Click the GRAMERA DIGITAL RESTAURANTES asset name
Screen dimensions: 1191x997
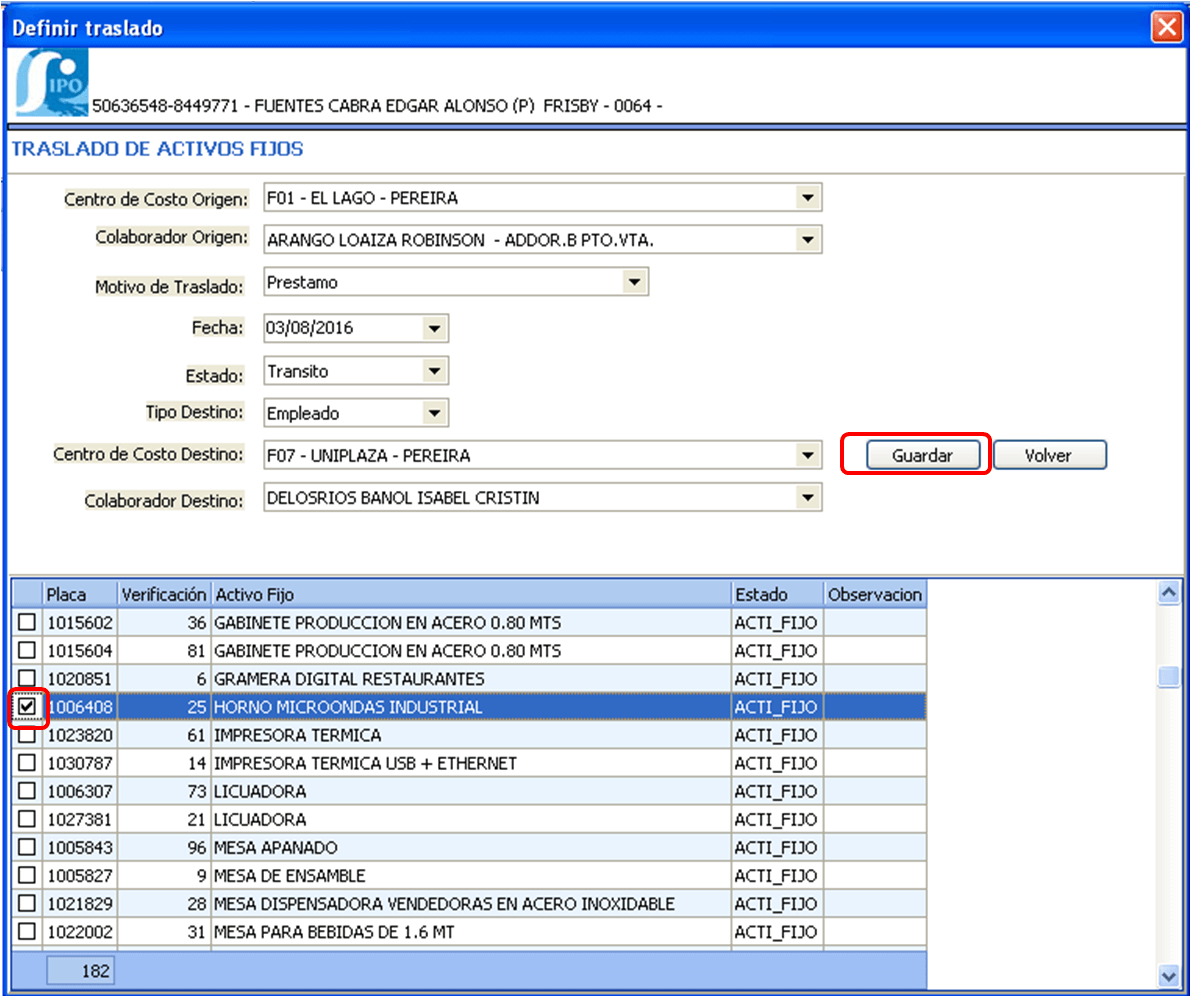349,679
